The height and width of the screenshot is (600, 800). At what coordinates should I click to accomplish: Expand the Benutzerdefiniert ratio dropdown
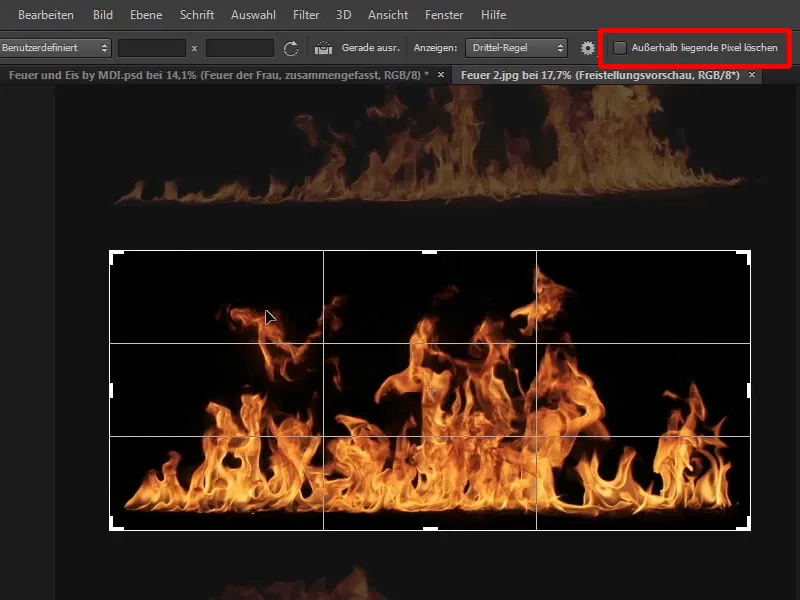(55, 48)
